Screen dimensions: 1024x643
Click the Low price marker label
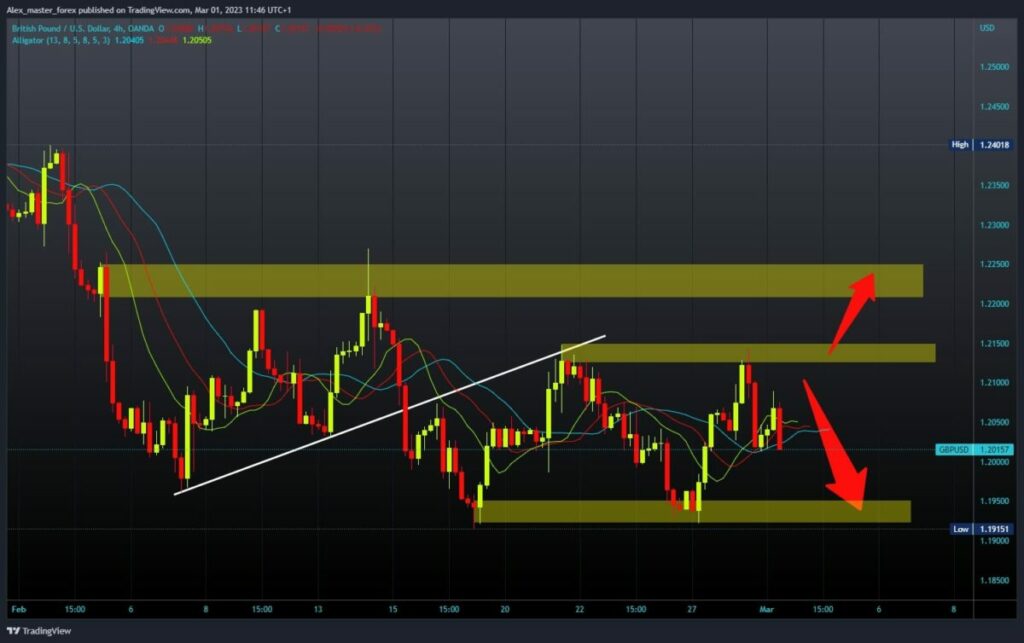(x=959, y=529)
